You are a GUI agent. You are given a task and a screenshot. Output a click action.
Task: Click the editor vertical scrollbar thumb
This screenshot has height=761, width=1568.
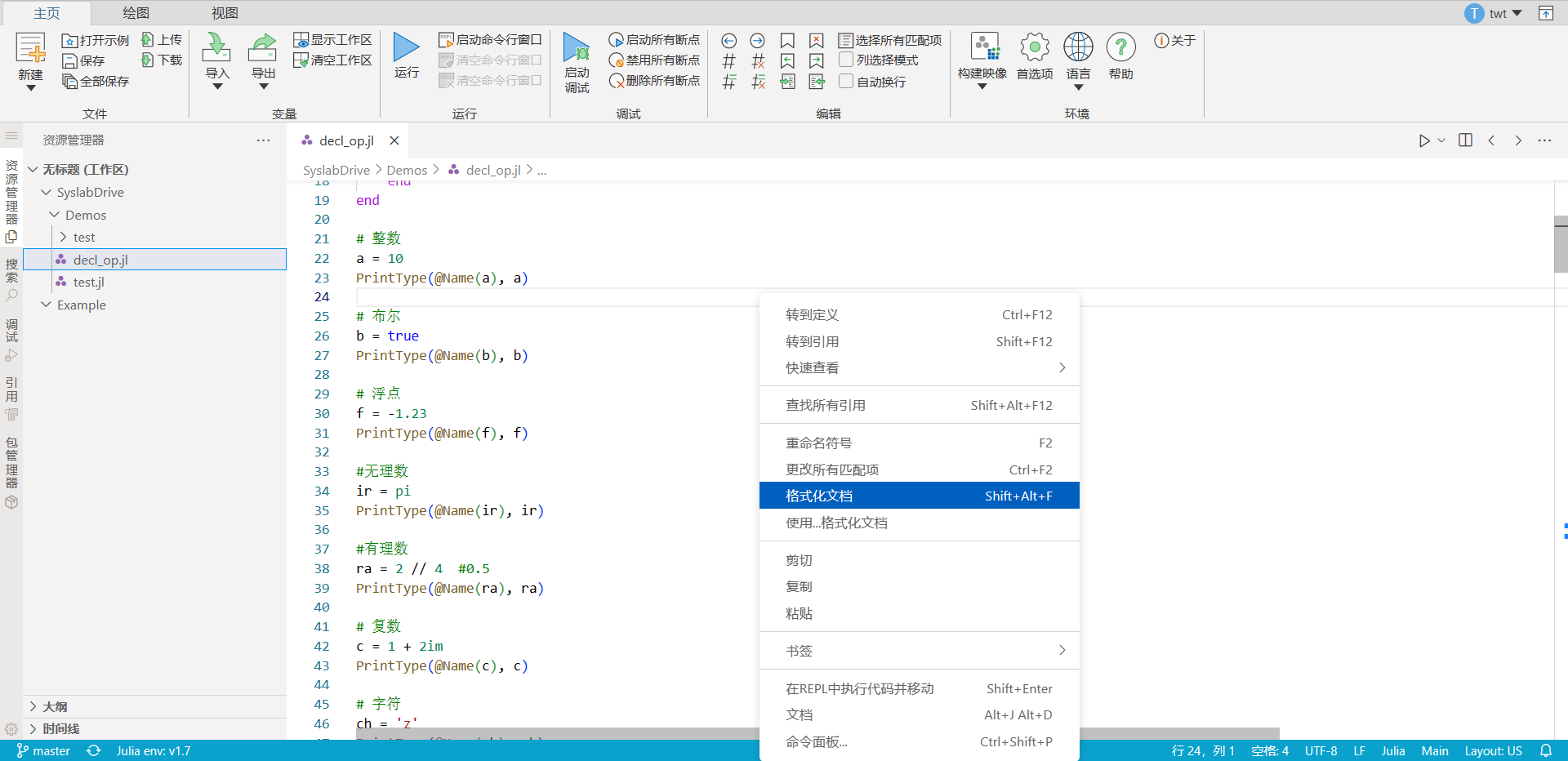pyautogui.click(x=1561, y=243)
